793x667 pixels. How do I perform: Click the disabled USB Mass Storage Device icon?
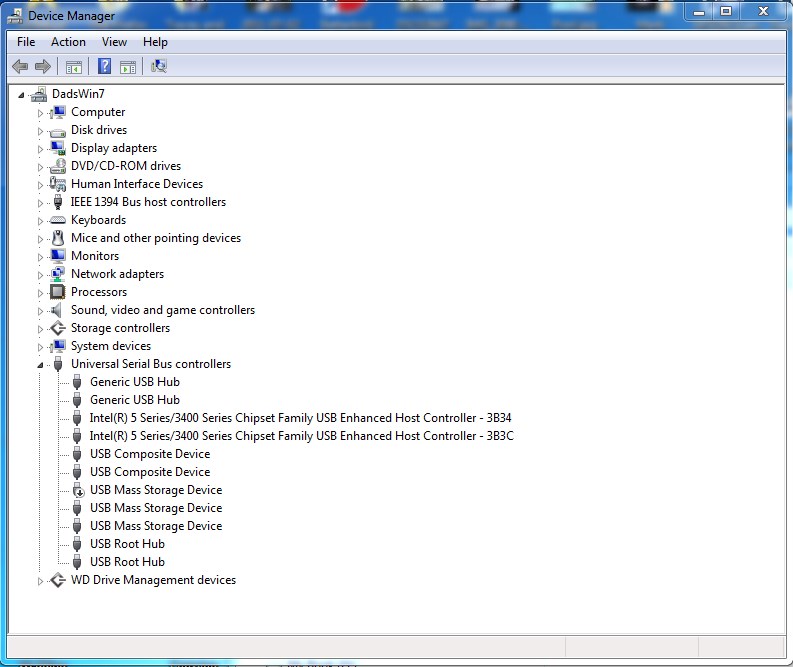click(x=77, y=490)
